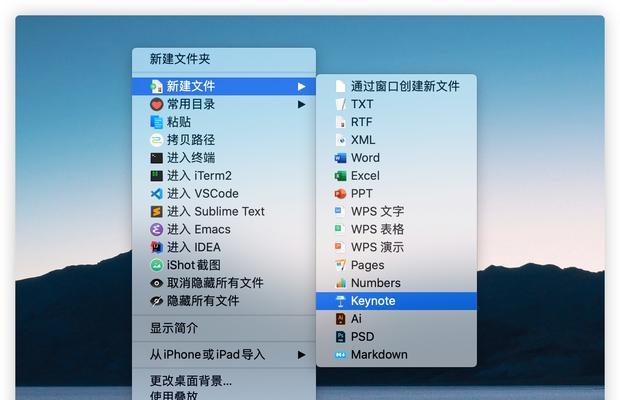Screen dimensions: 620x400
Task: Click the Numbers bar chart icon
Action: click(x=340, y=283)
